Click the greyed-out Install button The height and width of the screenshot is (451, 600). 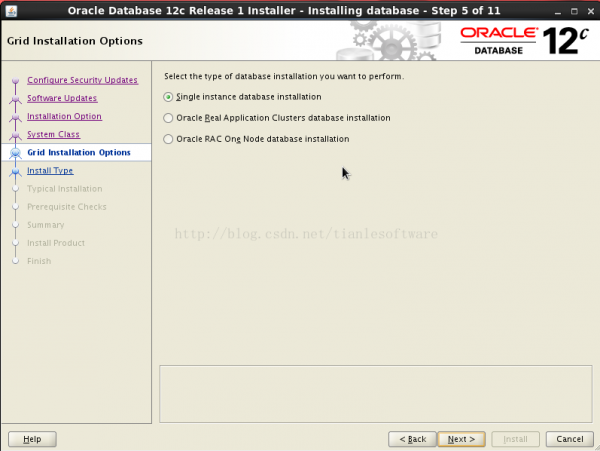coord(515,439)
